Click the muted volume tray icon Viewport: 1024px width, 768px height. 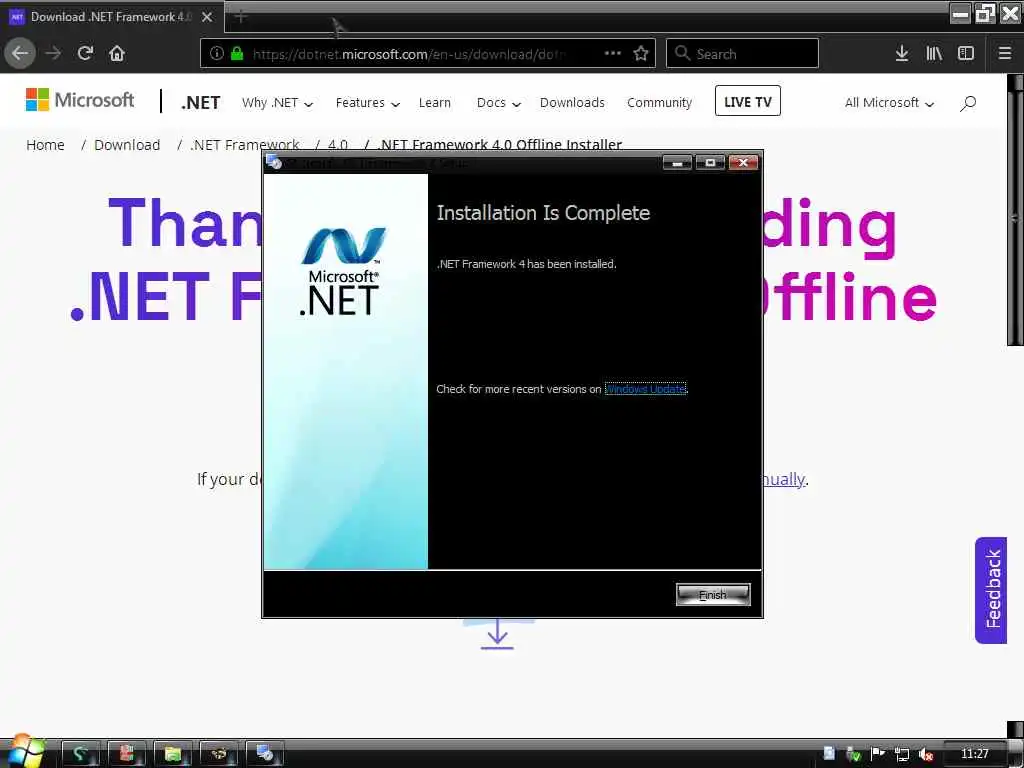926,754
